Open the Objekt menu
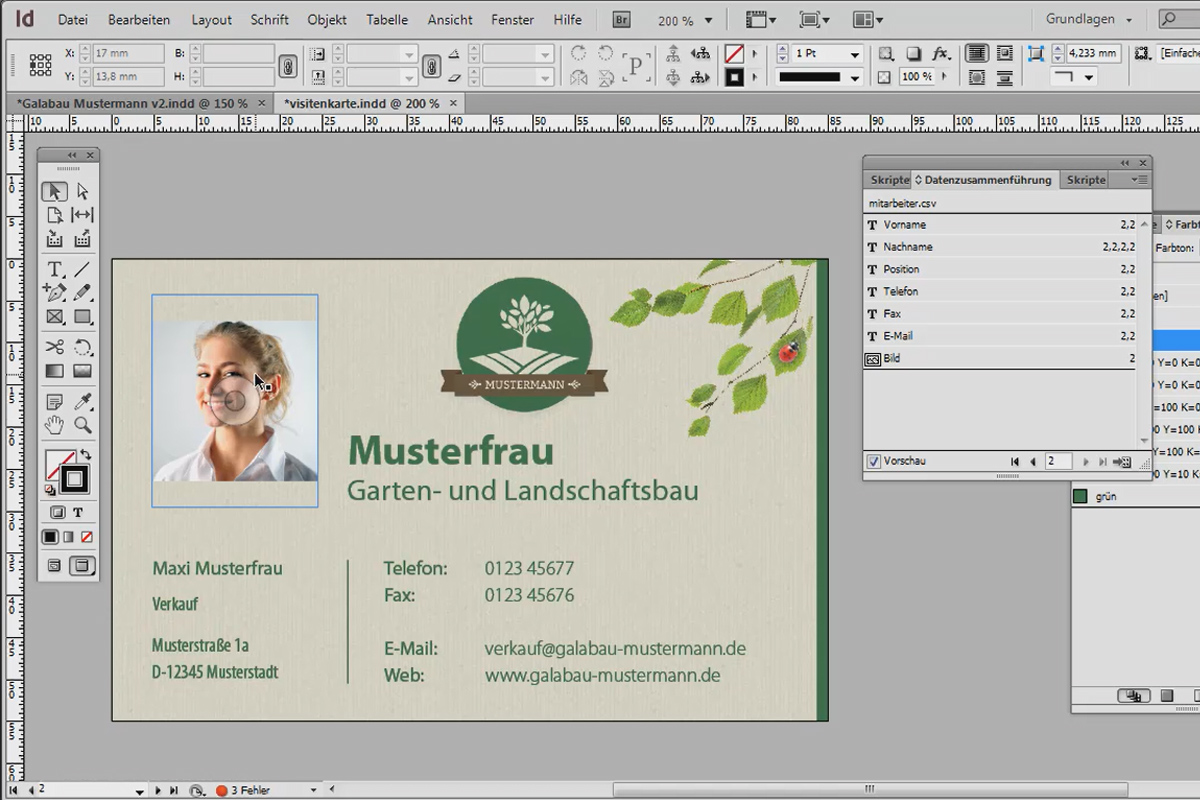 [327, 20]
